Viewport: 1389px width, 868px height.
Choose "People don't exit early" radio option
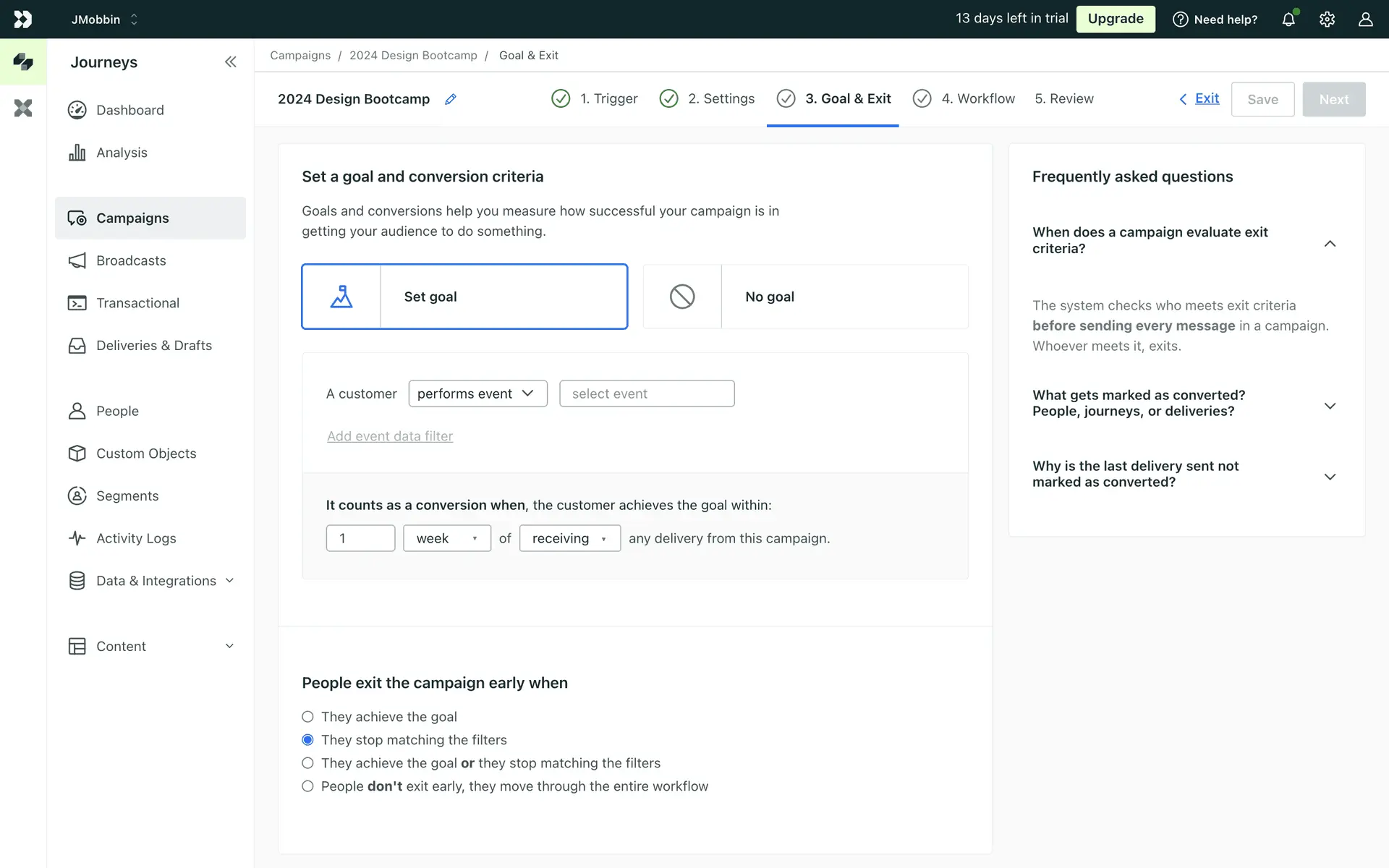308,786
